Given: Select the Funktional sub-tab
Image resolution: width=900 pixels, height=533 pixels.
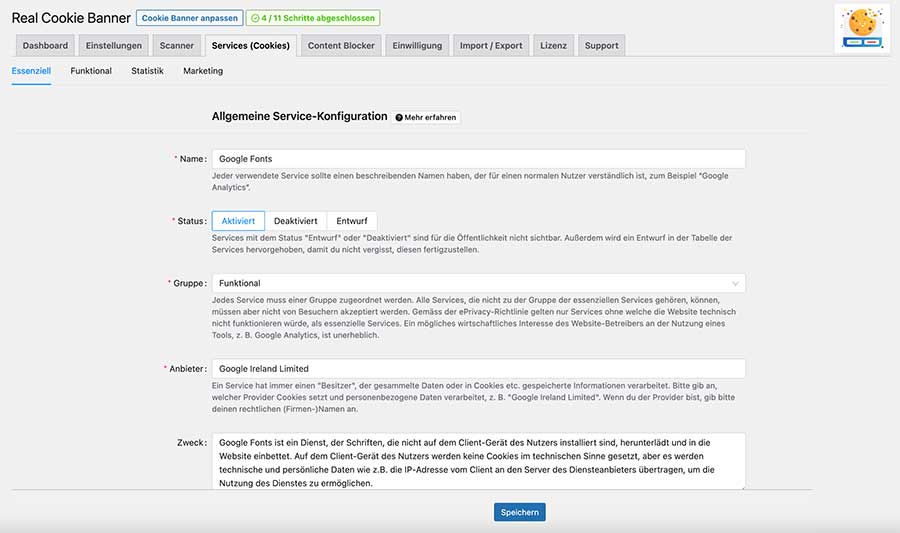Looking at the screenshot, I should pos(91,71).
